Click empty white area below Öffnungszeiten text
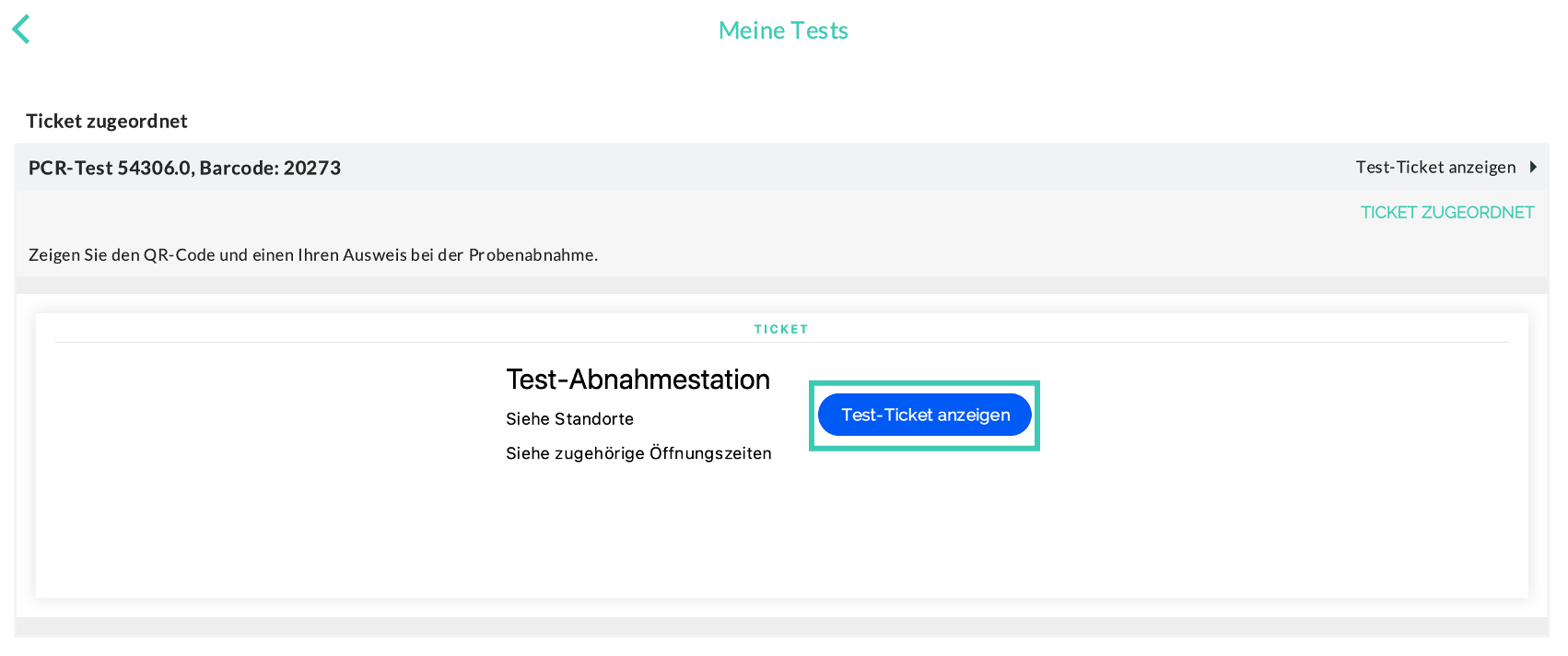Image resolution: width=1568 pixels, height=656 pixels. (638, 534)
